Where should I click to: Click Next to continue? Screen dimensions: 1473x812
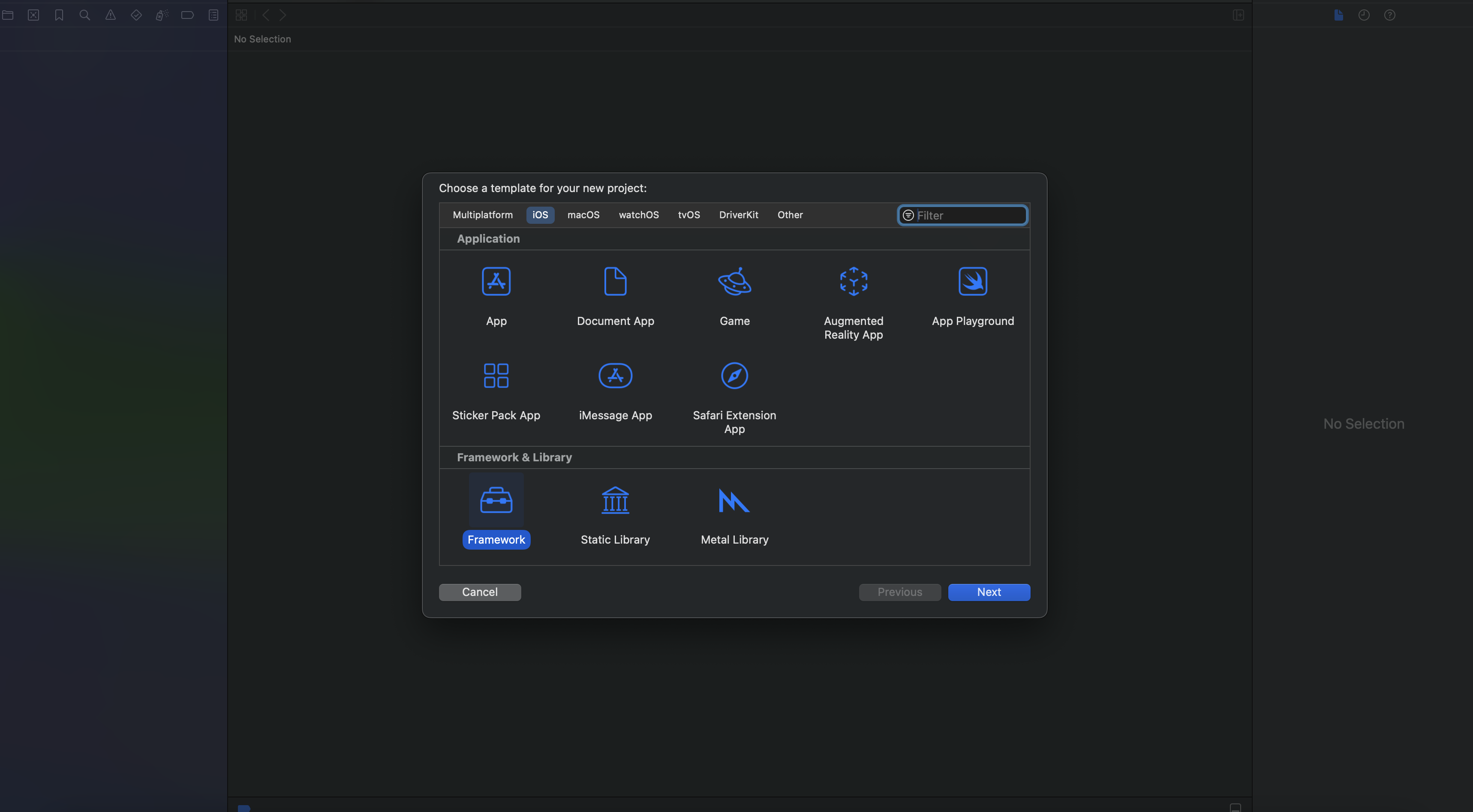(989, 592)
